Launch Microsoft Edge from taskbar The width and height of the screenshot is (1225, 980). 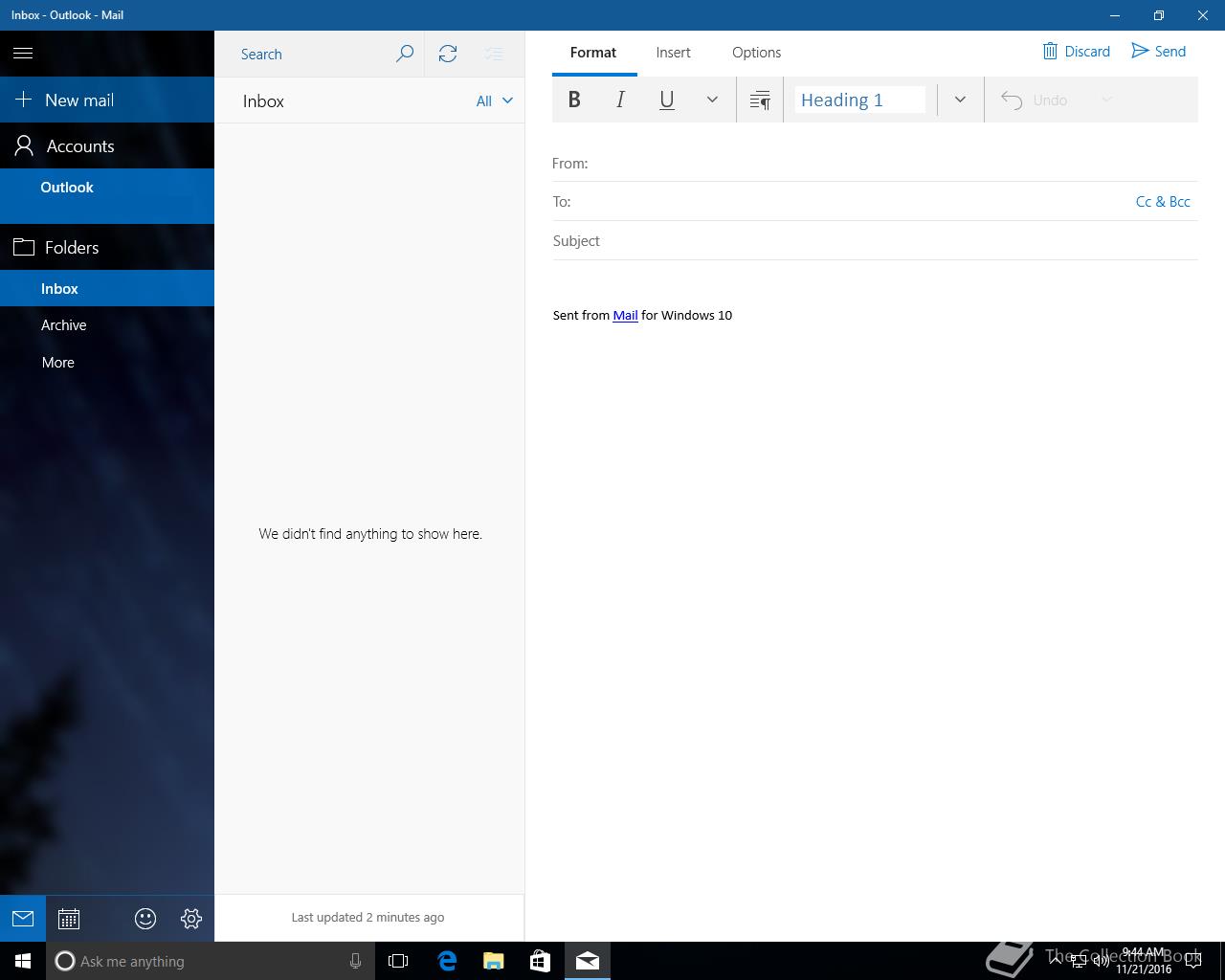(x=447, y=961)
